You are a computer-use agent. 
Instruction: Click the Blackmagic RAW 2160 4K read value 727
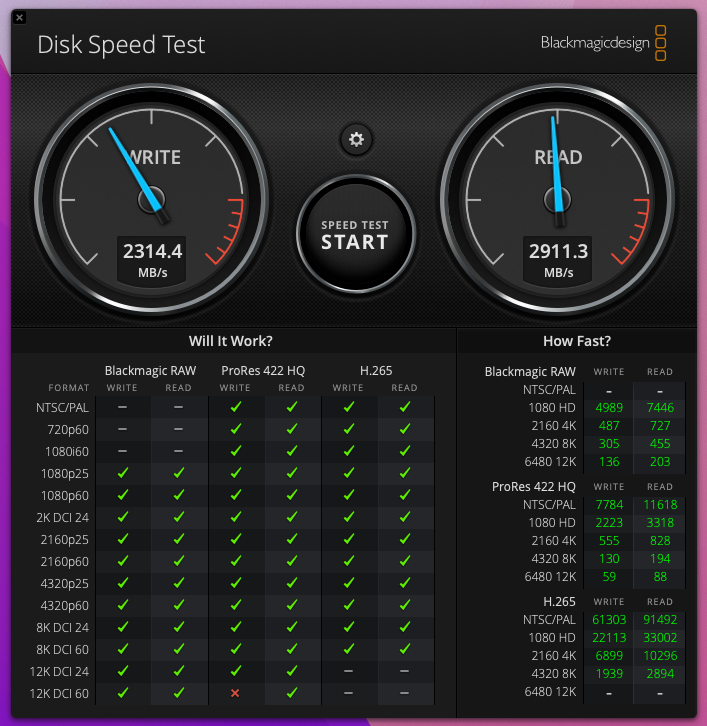click(x=660, y=426)
